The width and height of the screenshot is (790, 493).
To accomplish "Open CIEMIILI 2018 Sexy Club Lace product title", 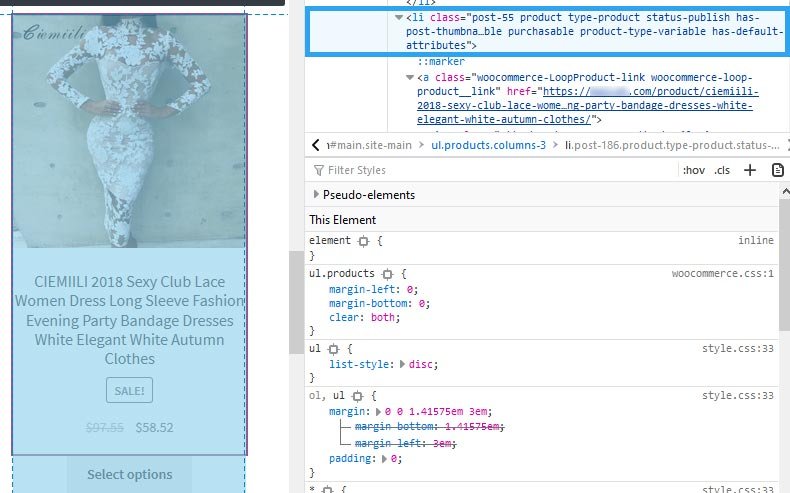I will point(129,320).
